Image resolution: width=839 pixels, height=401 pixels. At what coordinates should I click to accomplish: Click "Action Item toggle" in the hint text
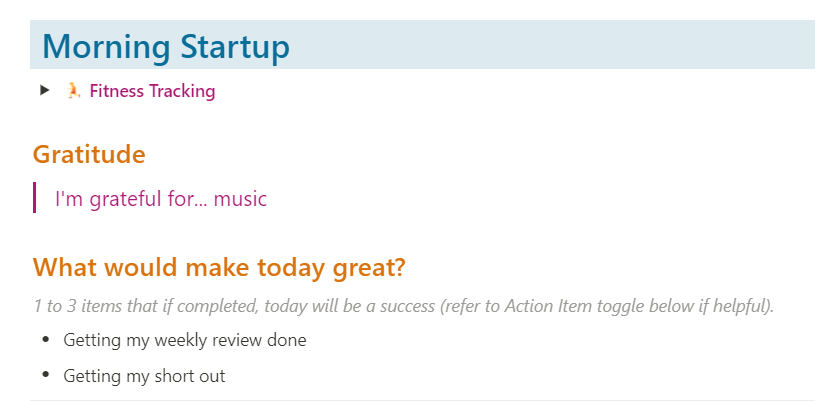pos(582,305)
